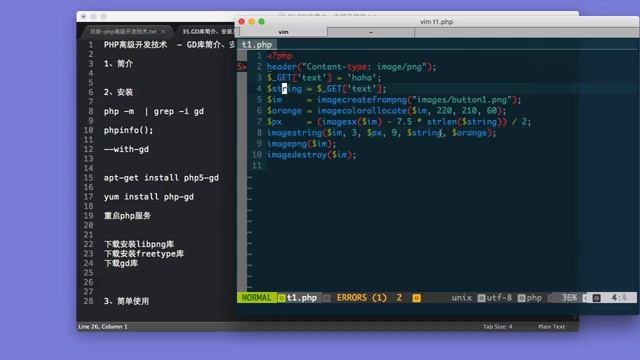Switch to the second terminal tab labeled '-'
The height and width of the screenshot is (360, 640).
click(x=371, y=32)
